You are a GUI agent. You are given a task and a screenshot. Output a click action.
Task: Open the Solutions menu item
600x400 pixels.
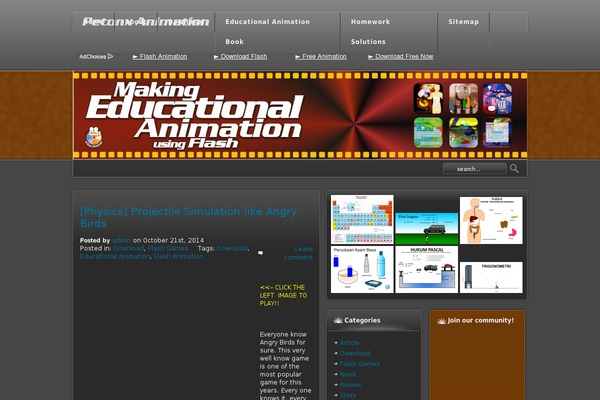[x=368, y=42]
